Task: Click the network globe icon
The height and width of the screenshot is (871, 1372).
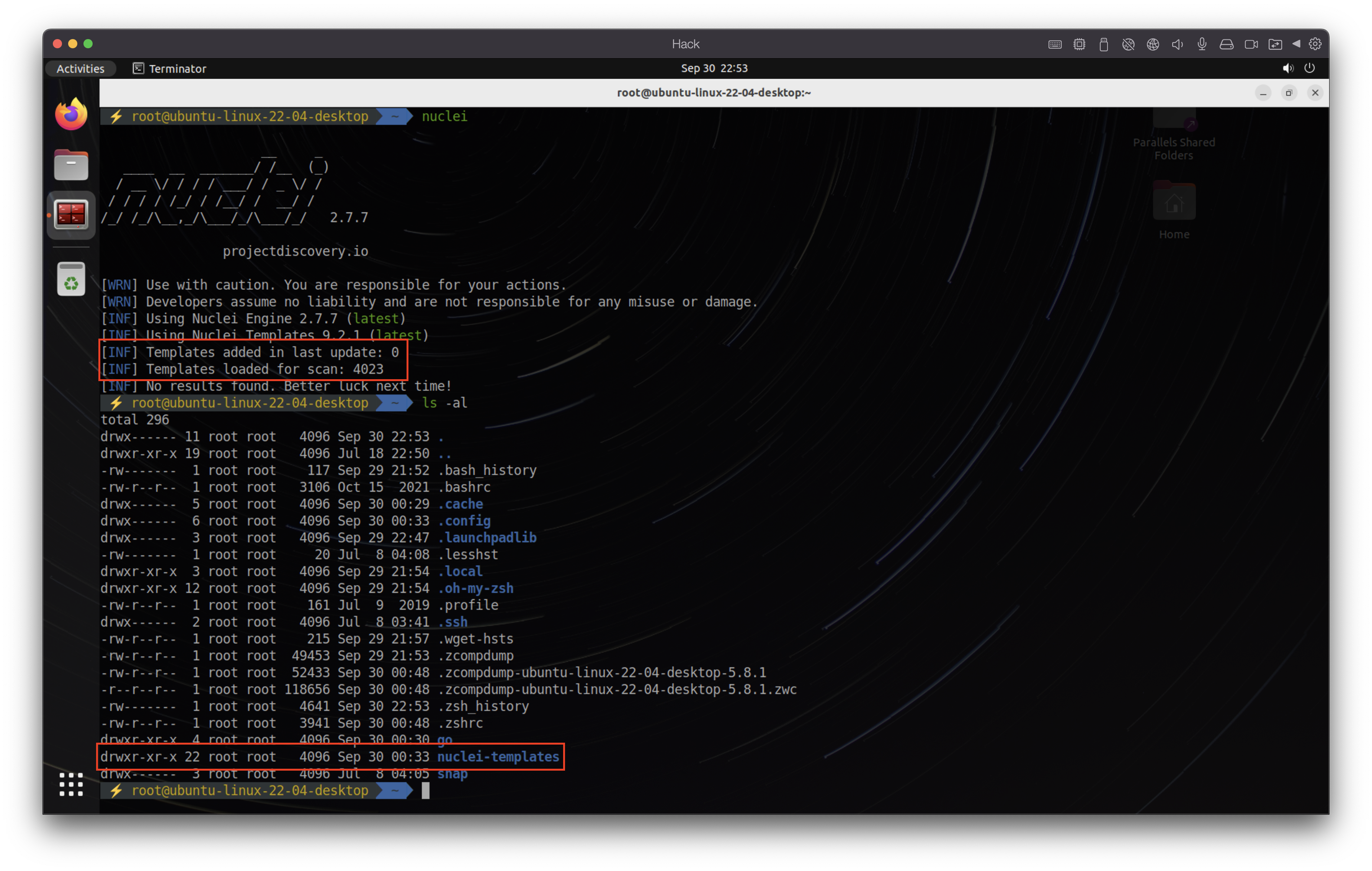Action: [x=1153, y=44]
